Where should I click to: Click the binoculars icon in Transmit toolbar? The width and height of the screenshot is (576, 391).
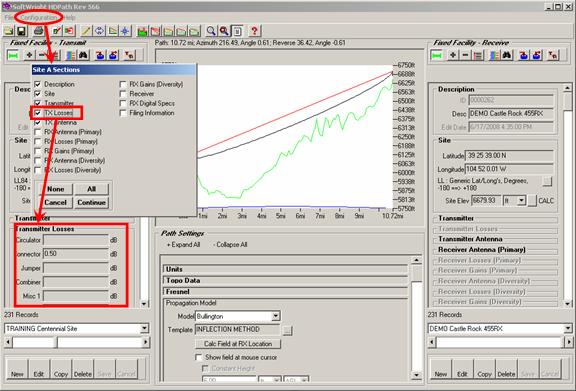(x=84, y=55)
